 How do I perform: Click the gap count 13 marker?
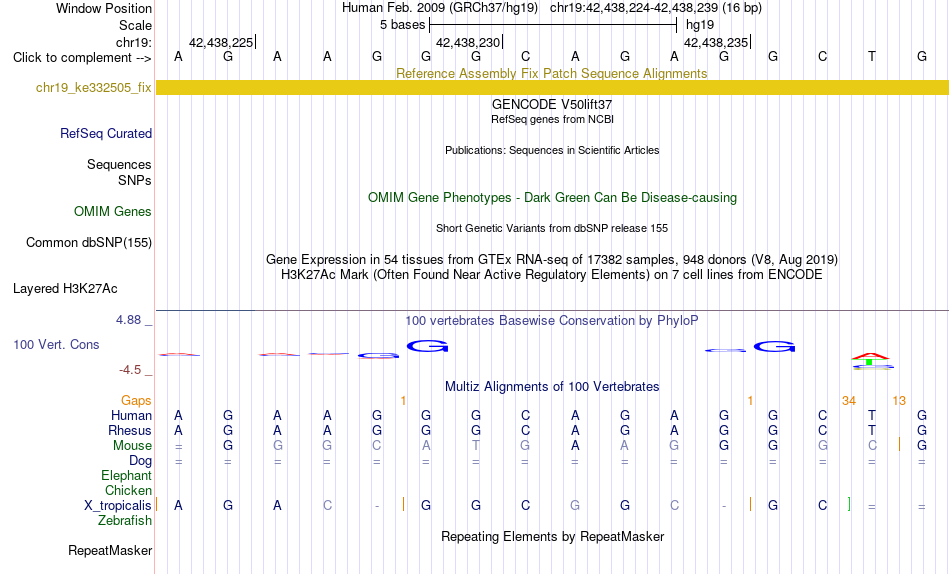899,401
